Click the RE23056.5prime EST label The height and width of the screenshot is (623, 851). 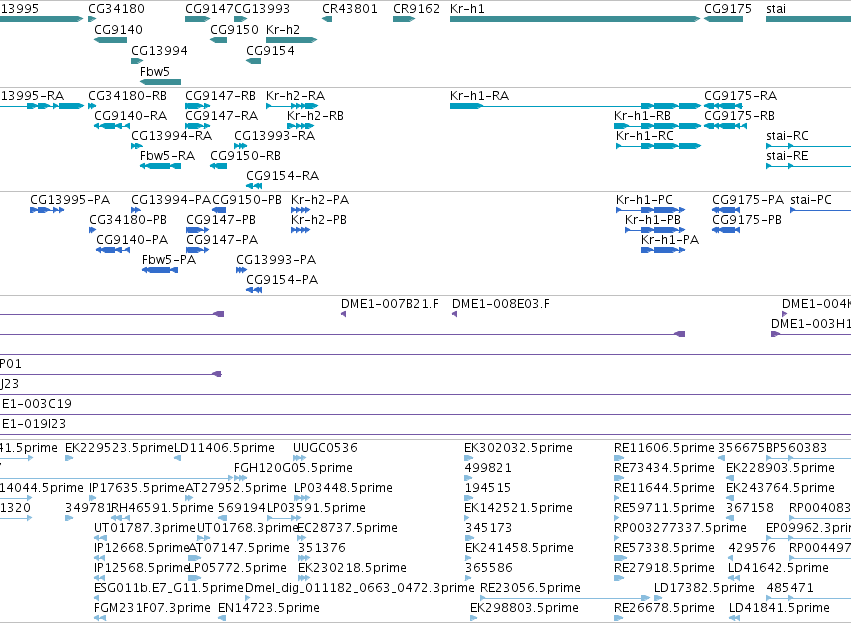tap(530, 588)
